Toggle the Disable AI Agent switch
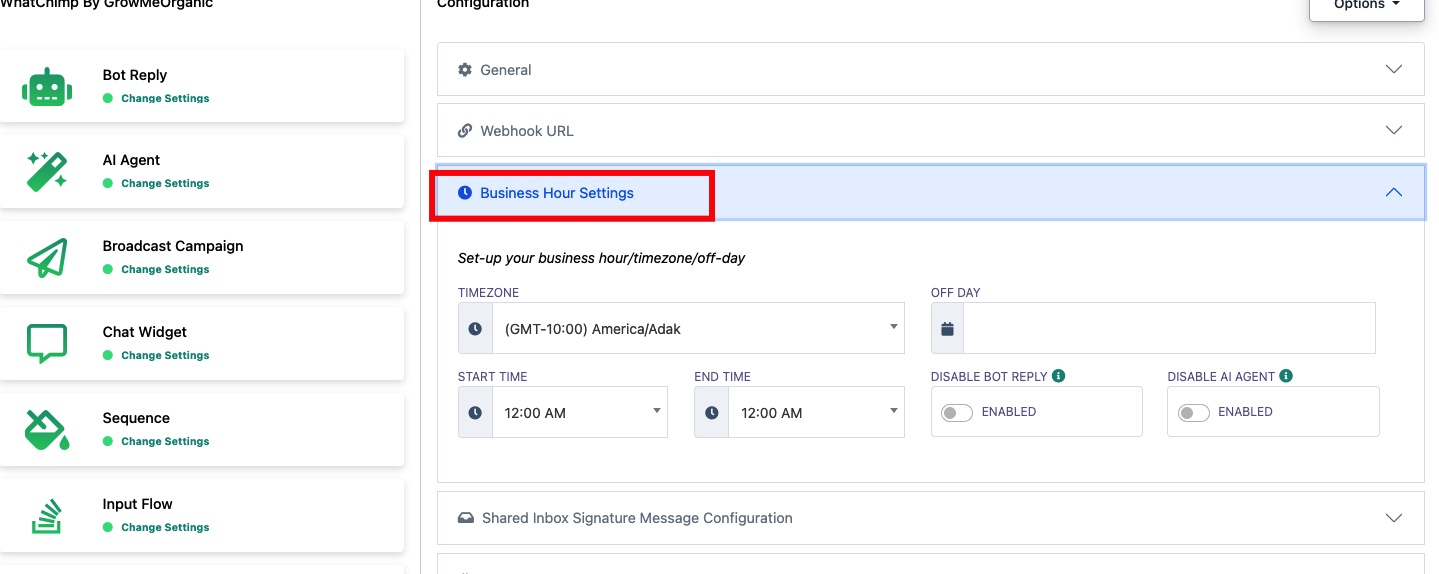This screenshot has width=1439, height=574. (1194, 413)
